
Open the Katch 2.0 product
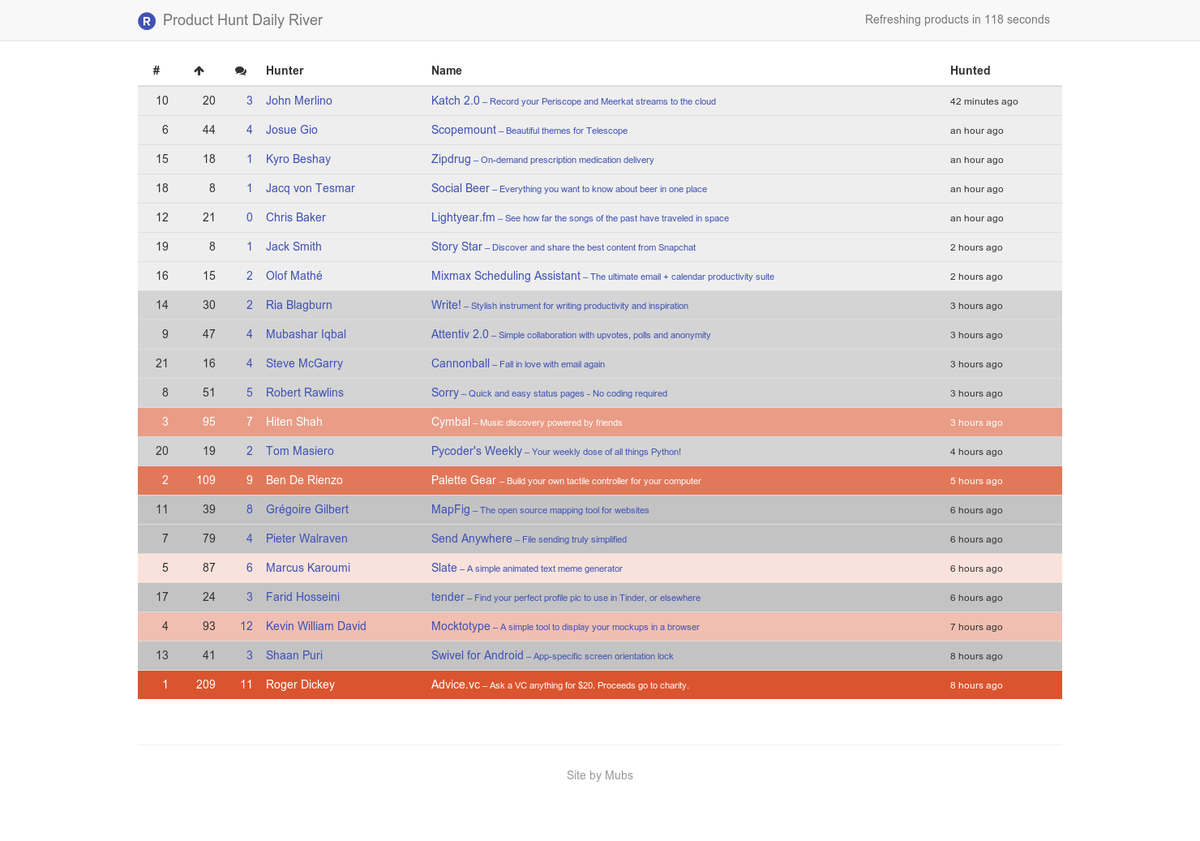click(455, 101)
